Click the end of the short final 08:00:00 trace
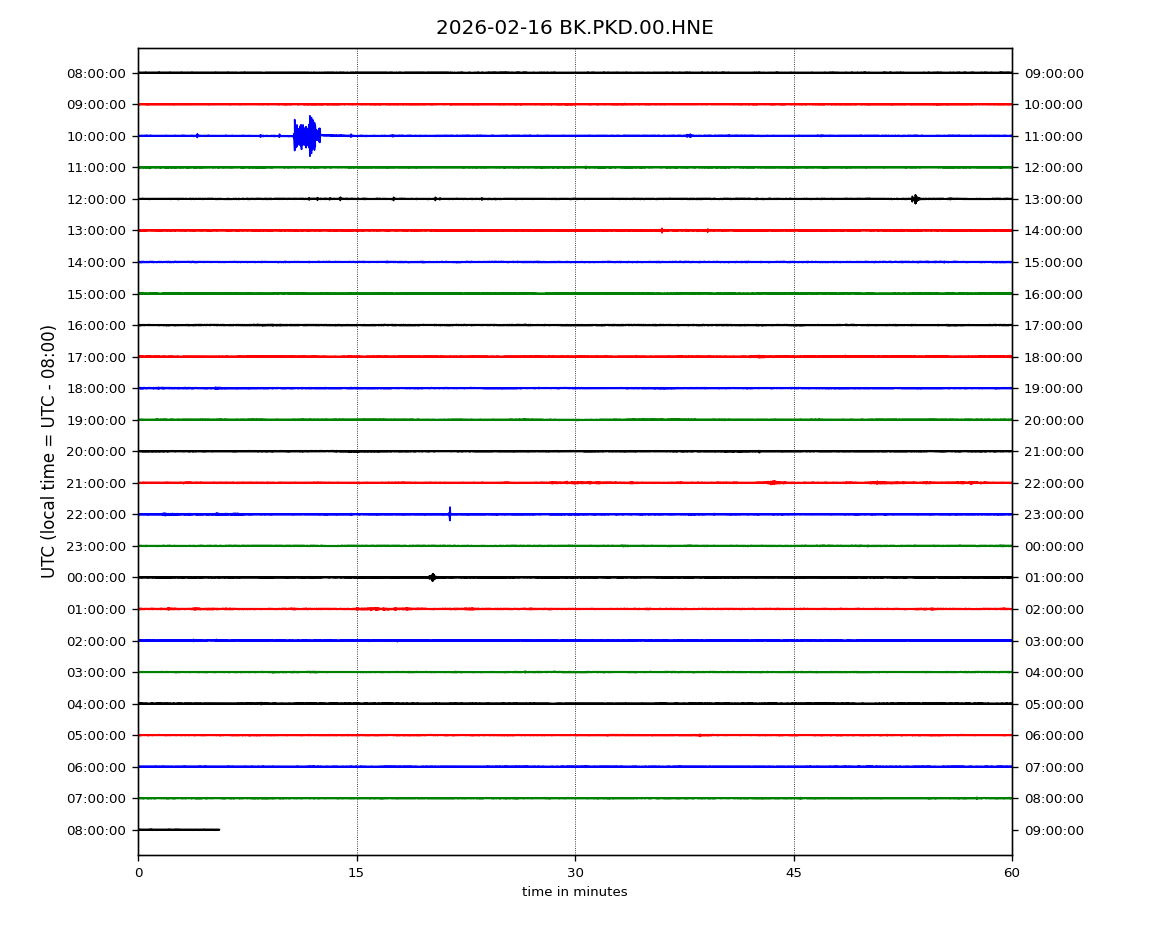The image size is (1150, 950). point(218,829)
